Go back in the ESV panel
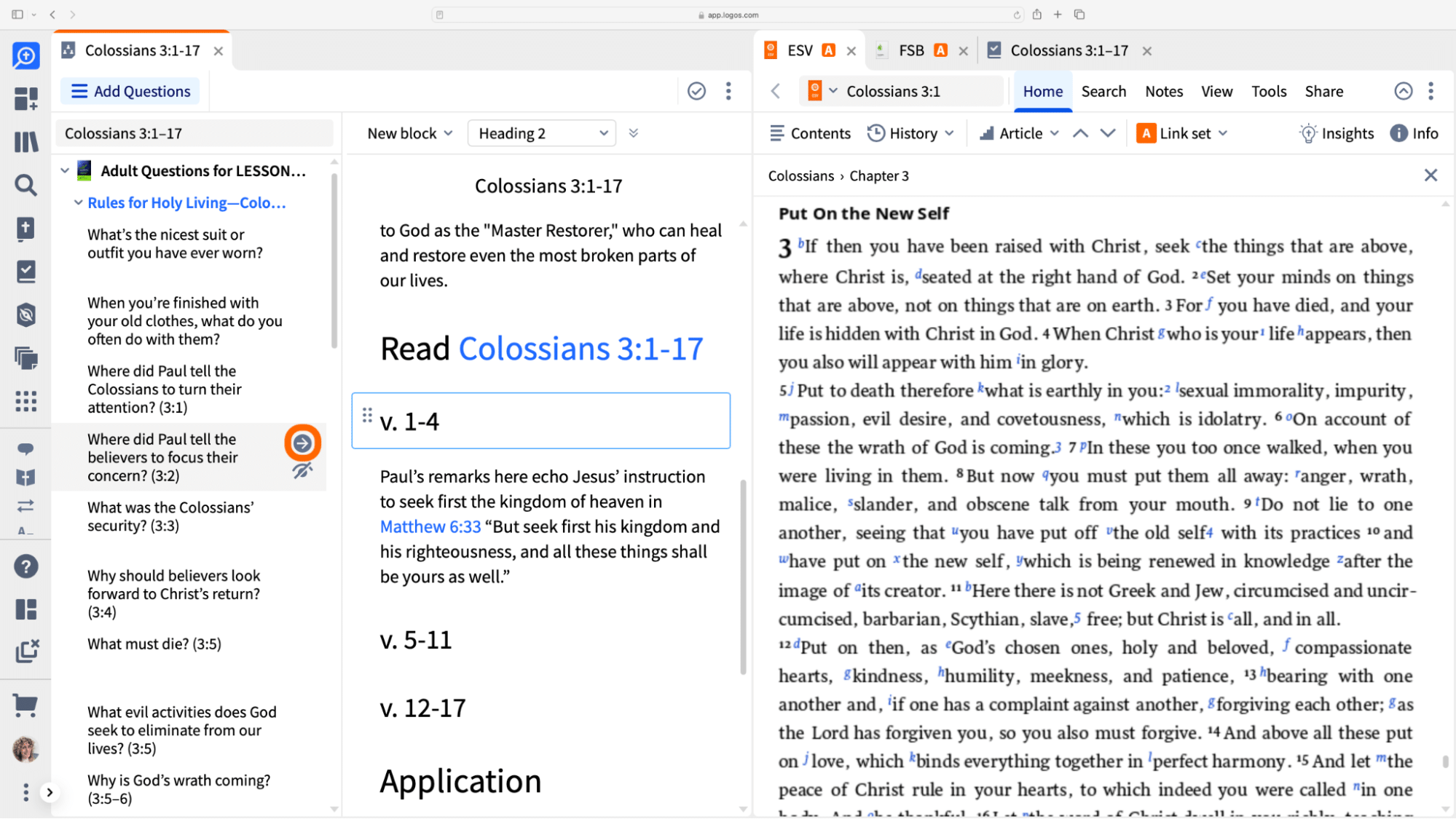The width and height of the screenshot is (1456, 819). click(x=776, y=91)
